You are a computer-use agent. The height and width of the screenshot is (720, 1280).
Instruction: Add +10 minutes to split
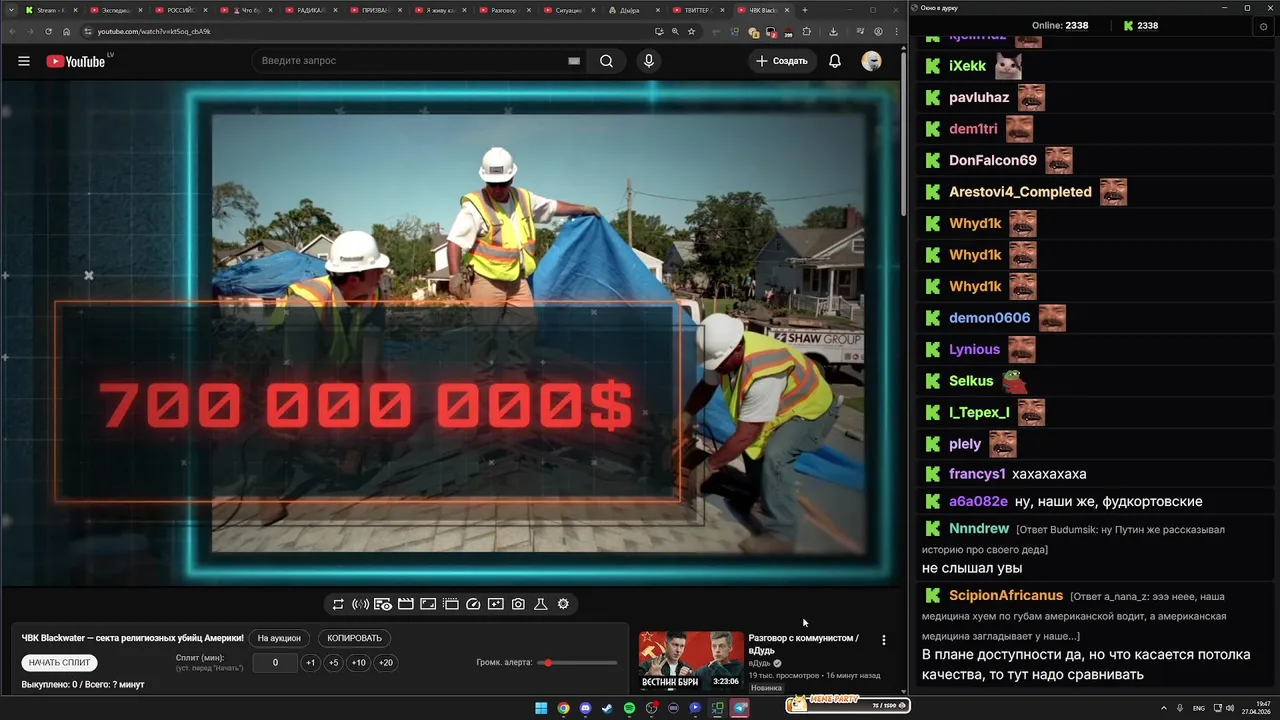[x=359, y=663]
